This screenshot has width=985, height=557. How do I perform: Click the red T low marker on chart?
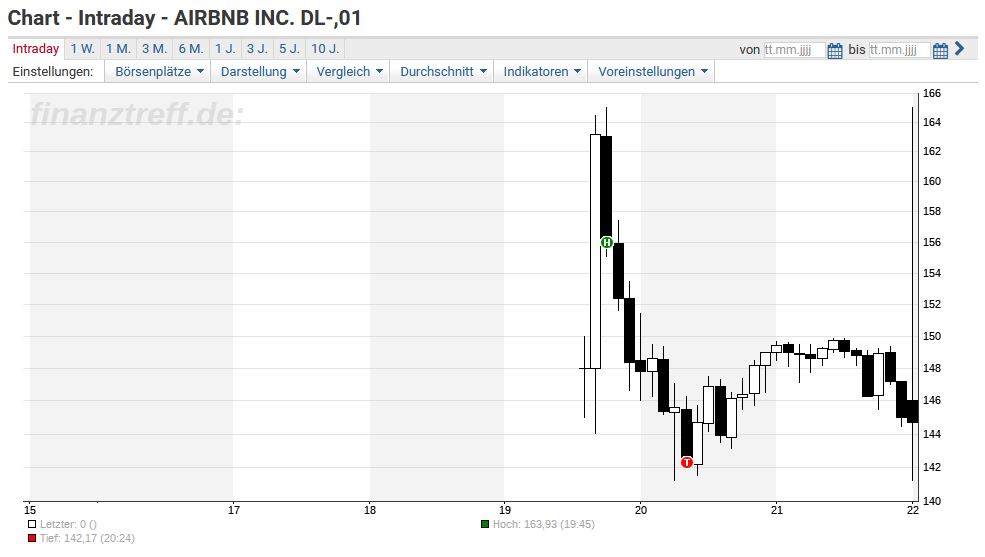point(687,462)
